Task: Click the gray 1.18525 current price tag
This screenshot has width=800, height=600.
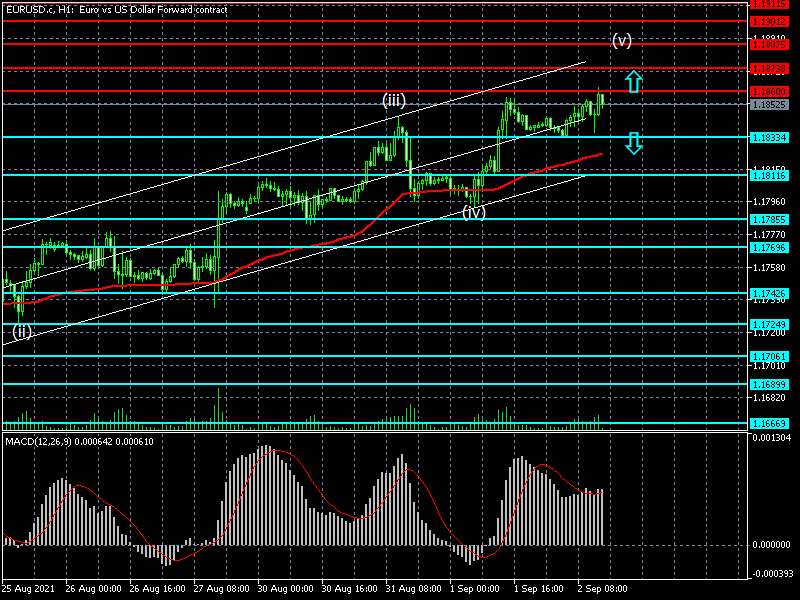Action: (x=773, y=104)
